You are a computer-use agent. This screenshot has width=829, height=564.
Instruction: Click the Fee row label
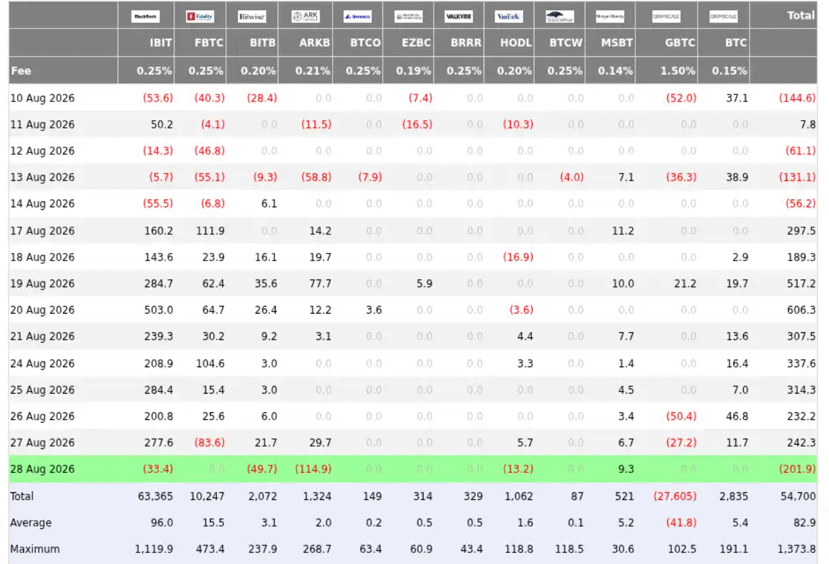[x=21, y=71]
